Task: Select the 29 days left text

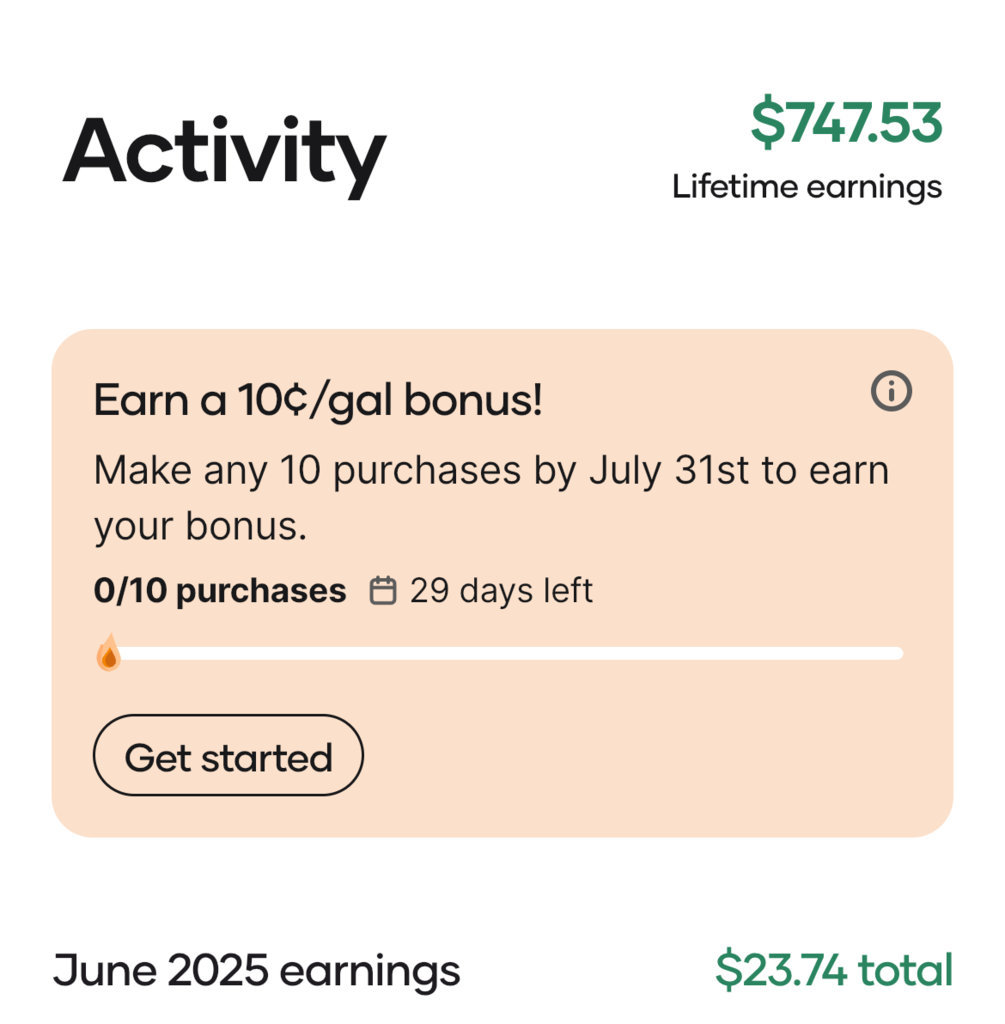Action: pos(502,591)
